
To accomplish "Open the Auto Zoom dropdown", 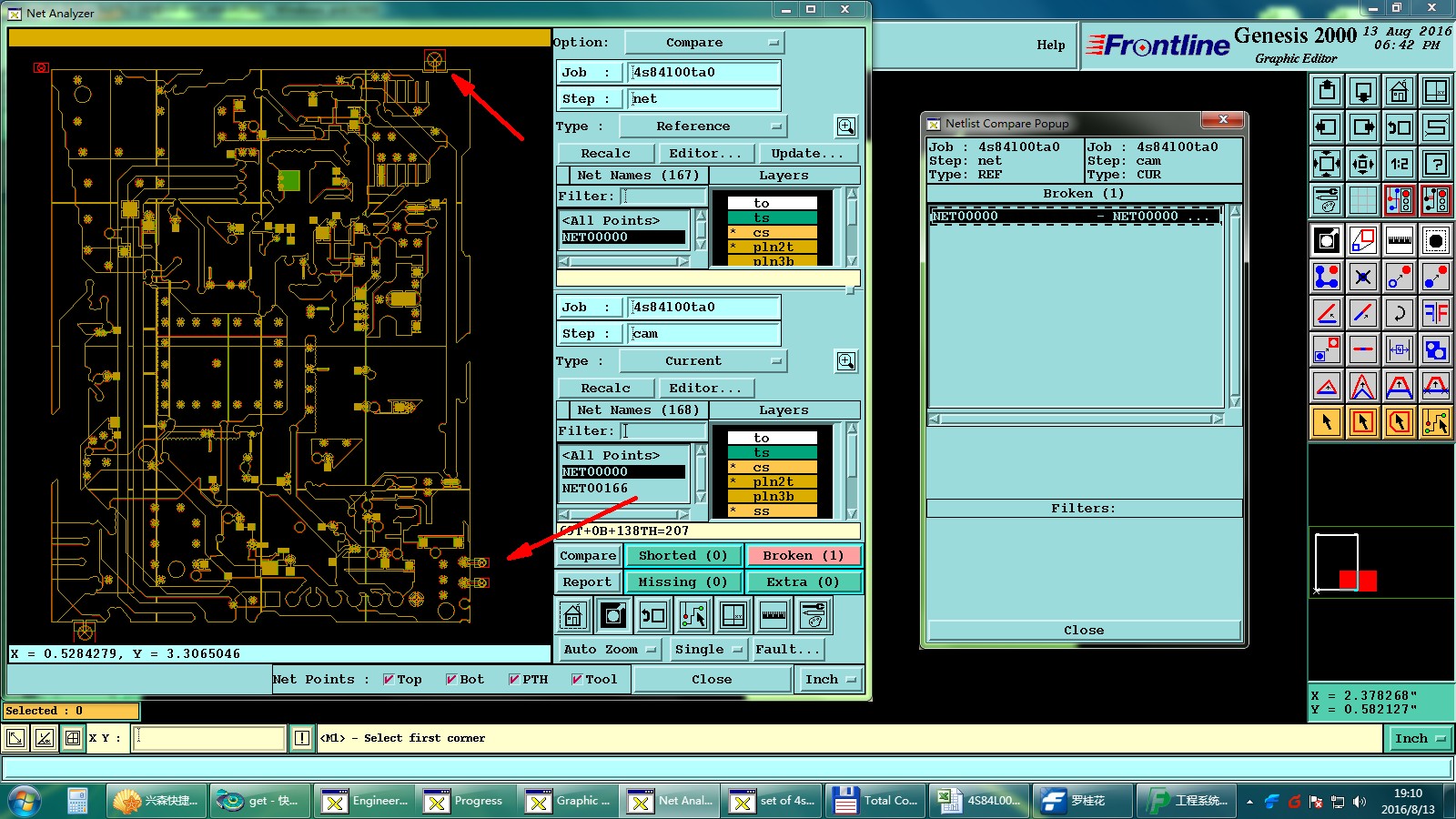I will tap(610, 650).
